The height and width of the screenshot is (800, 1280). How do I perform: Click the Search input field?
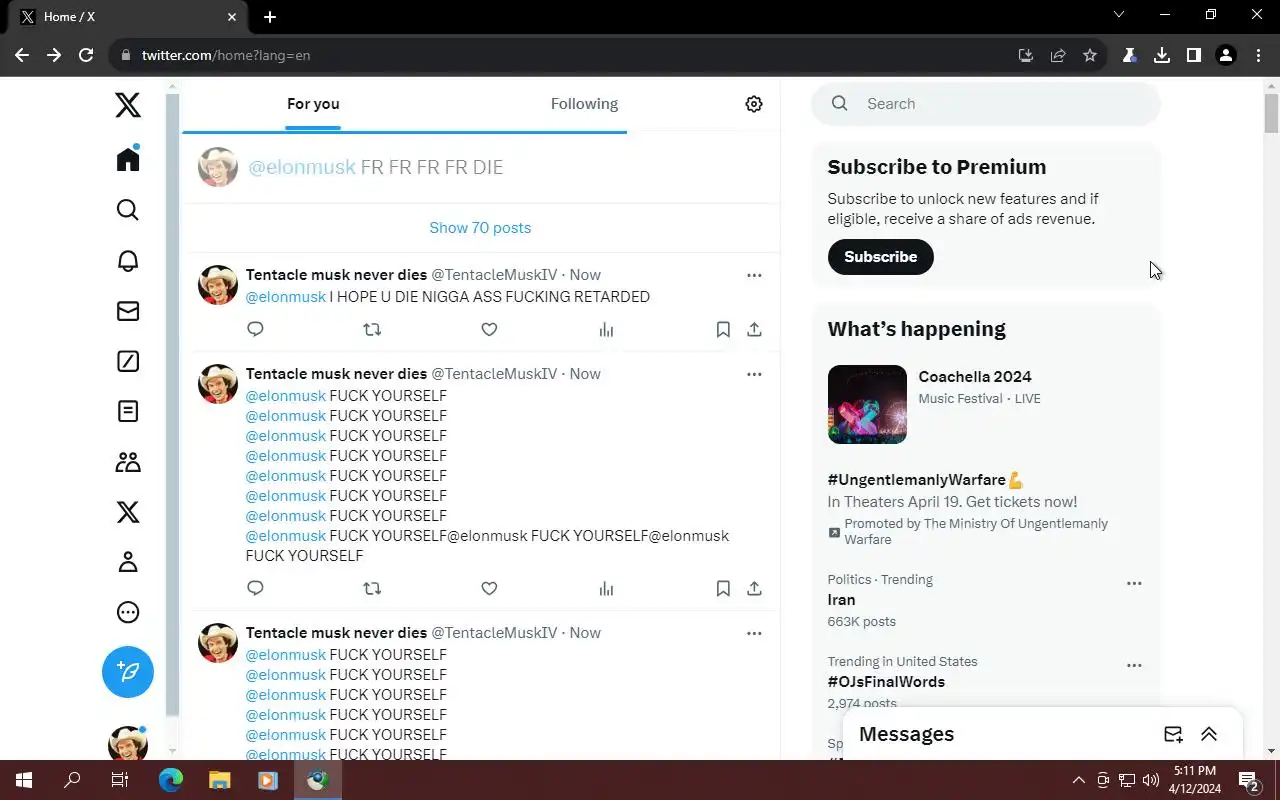coord(986,104)
